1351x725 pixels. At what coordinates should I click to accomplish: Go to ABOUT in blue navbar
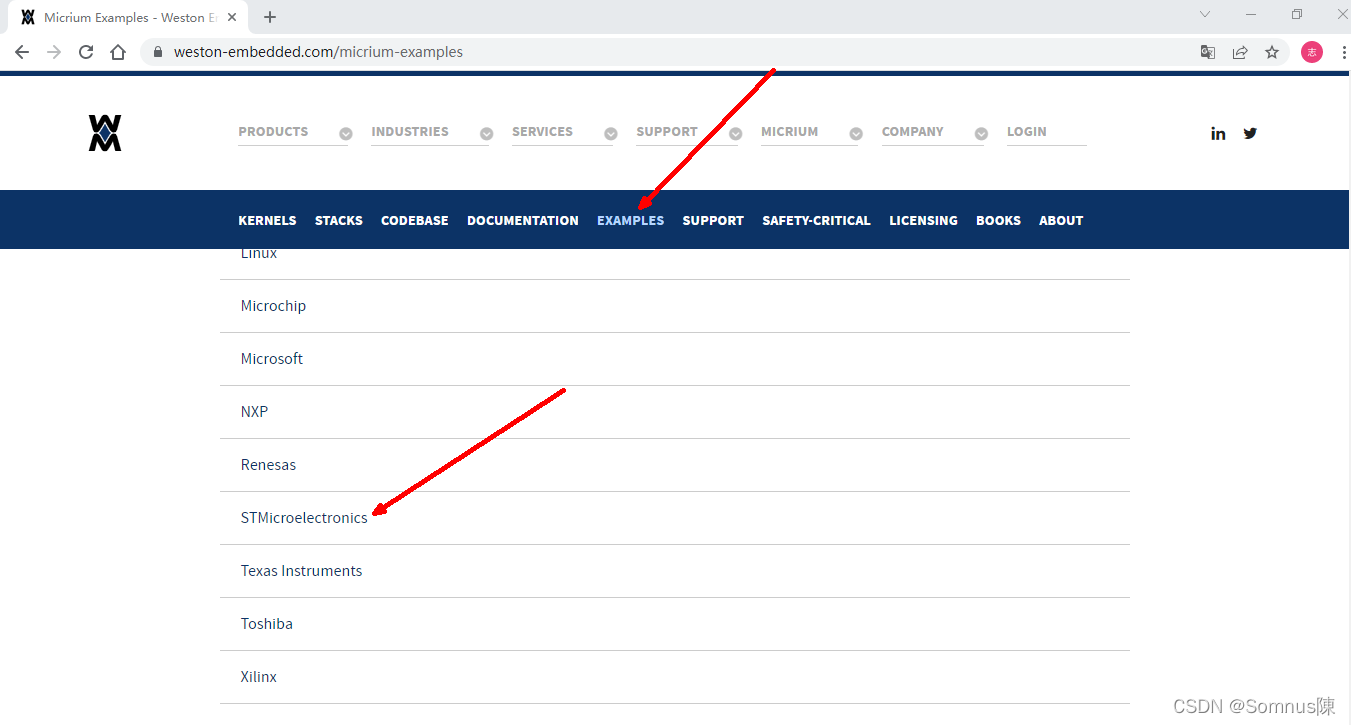click(1061, 220)
